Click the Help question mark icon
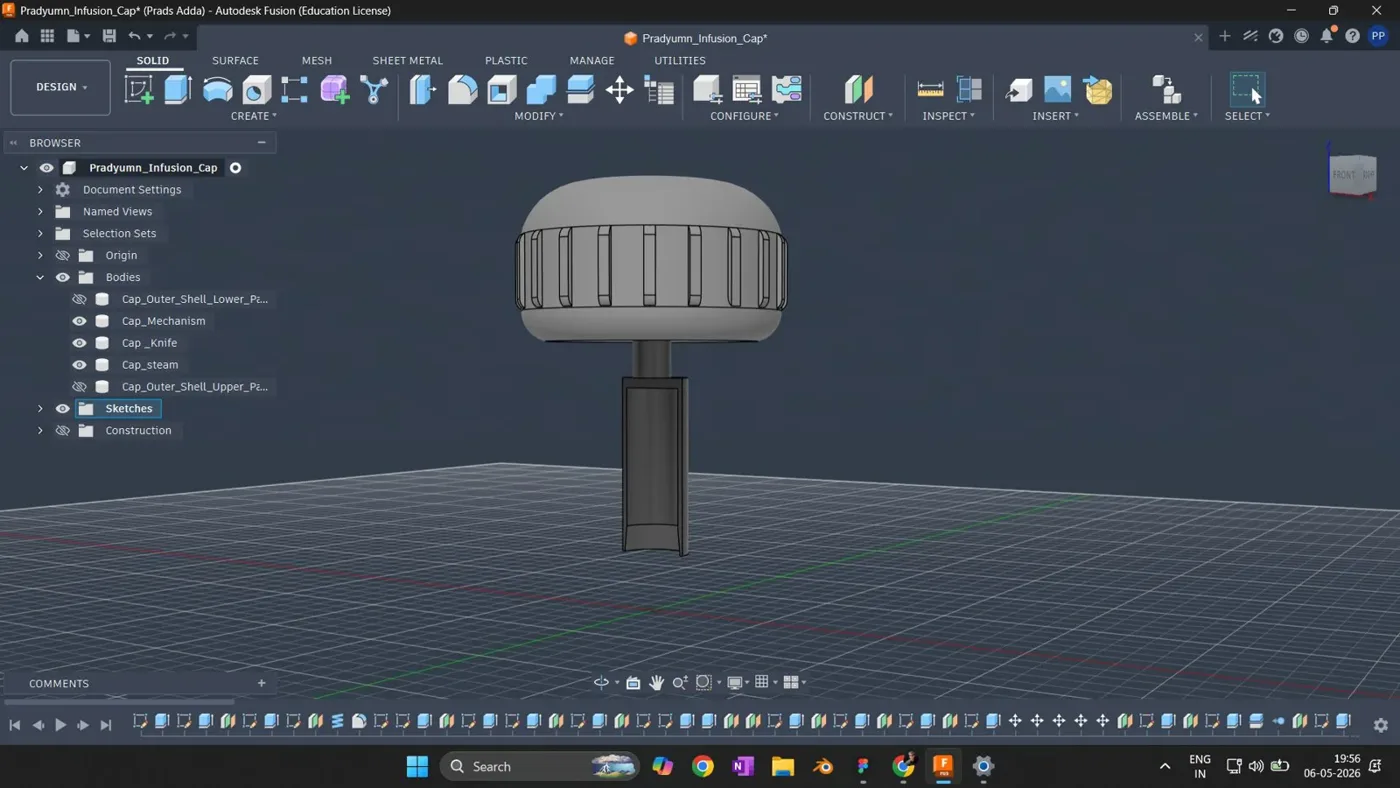 pos(1352,36)
